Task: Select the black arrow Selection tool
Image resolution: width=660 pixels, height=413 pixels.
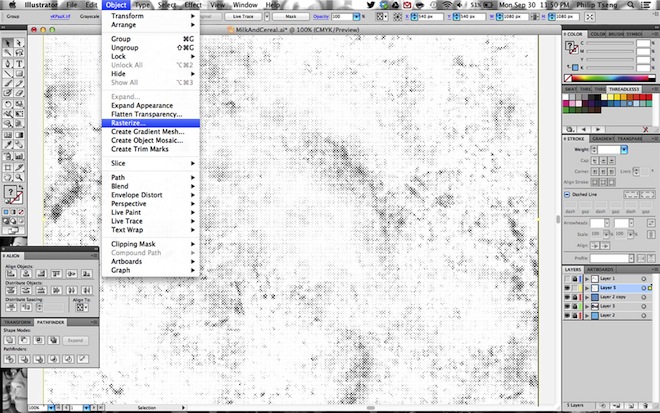Action: 8,43
